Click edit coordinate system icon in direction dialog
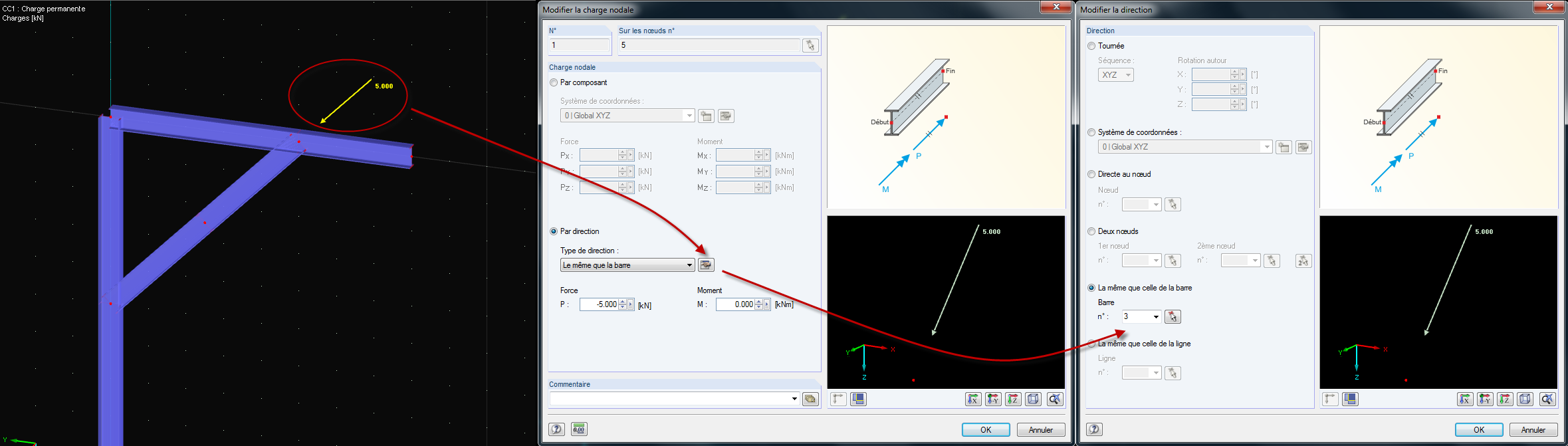The image size is (1568, 446). (x=1303, y=147)
